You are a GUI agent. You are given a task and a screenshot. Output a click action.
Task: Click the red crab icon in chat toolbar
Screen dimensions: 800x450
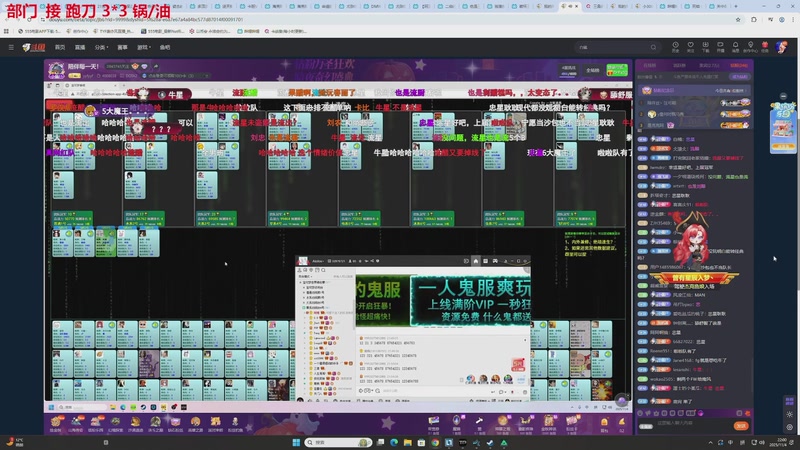tap(747, 413)
